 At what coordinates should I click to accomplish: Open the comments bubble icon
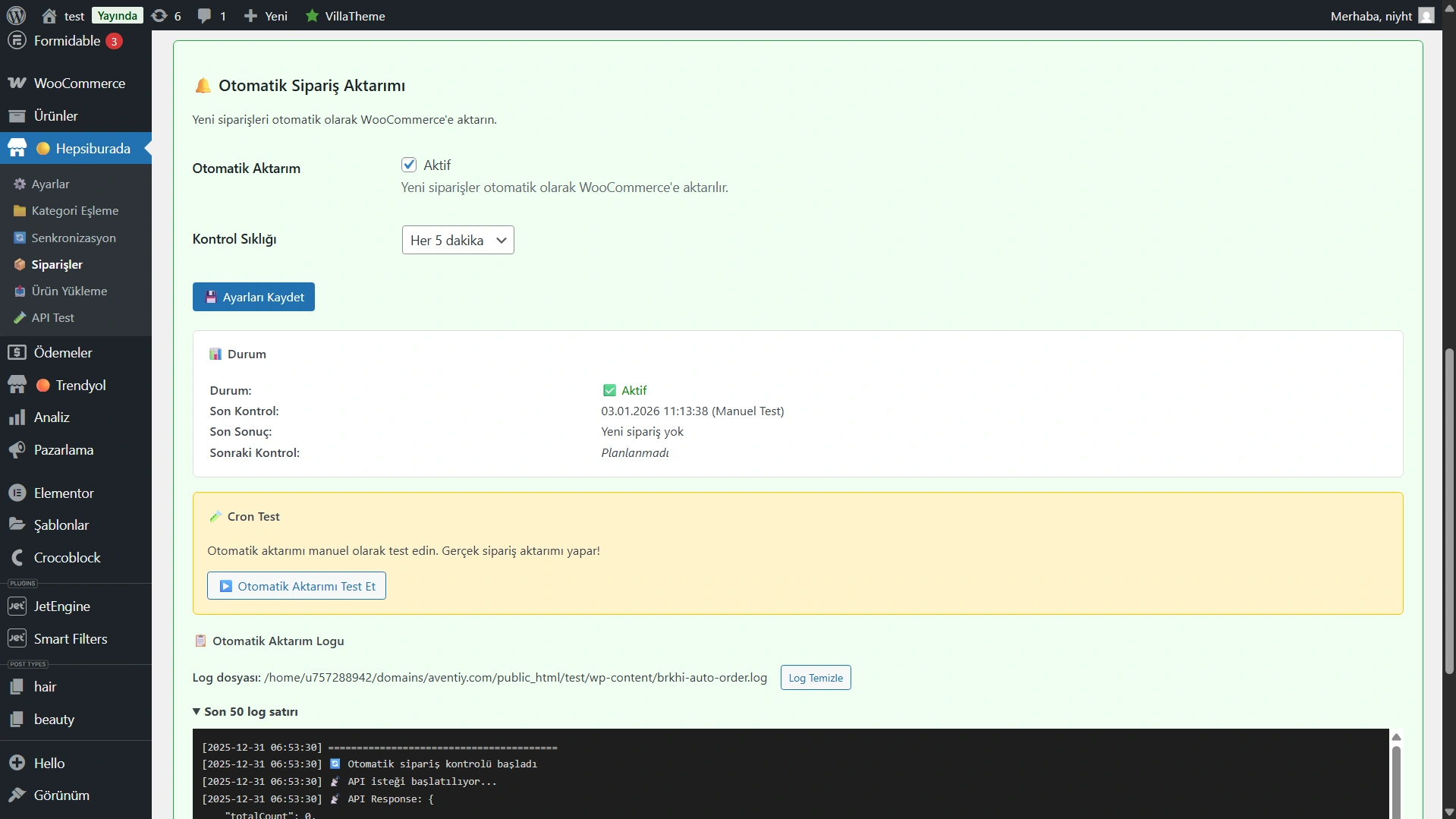204,16
